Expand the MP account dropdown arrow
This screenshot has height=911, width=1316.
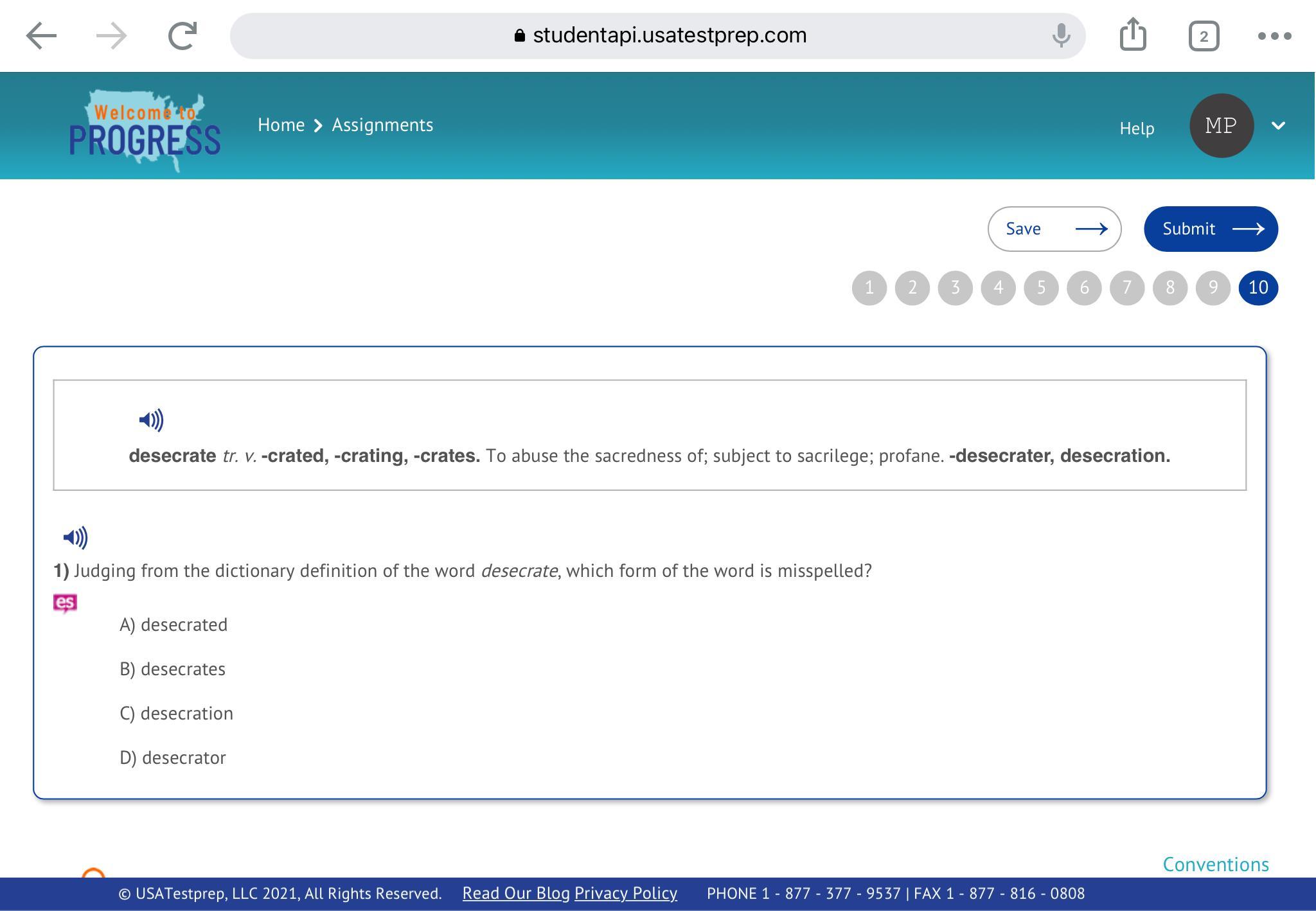(x=1278, y=126)
